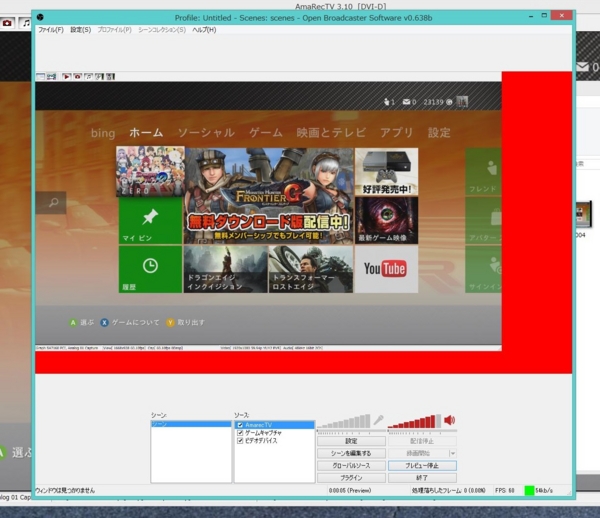Click the friends count icon in the previewed dashboard header
600x518 pixels.
coord(386,102)
